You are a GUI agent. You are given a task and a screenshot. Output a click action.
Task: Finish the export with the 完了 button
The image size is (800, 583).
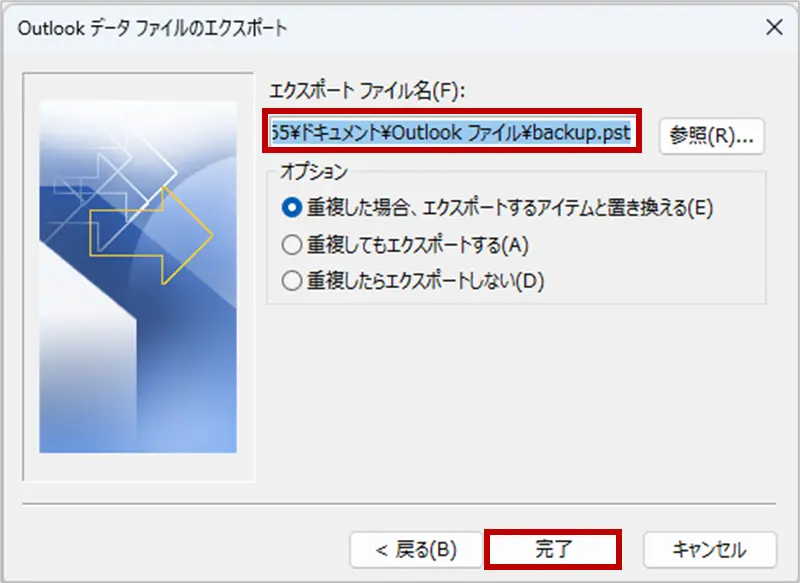pos(553,549)
